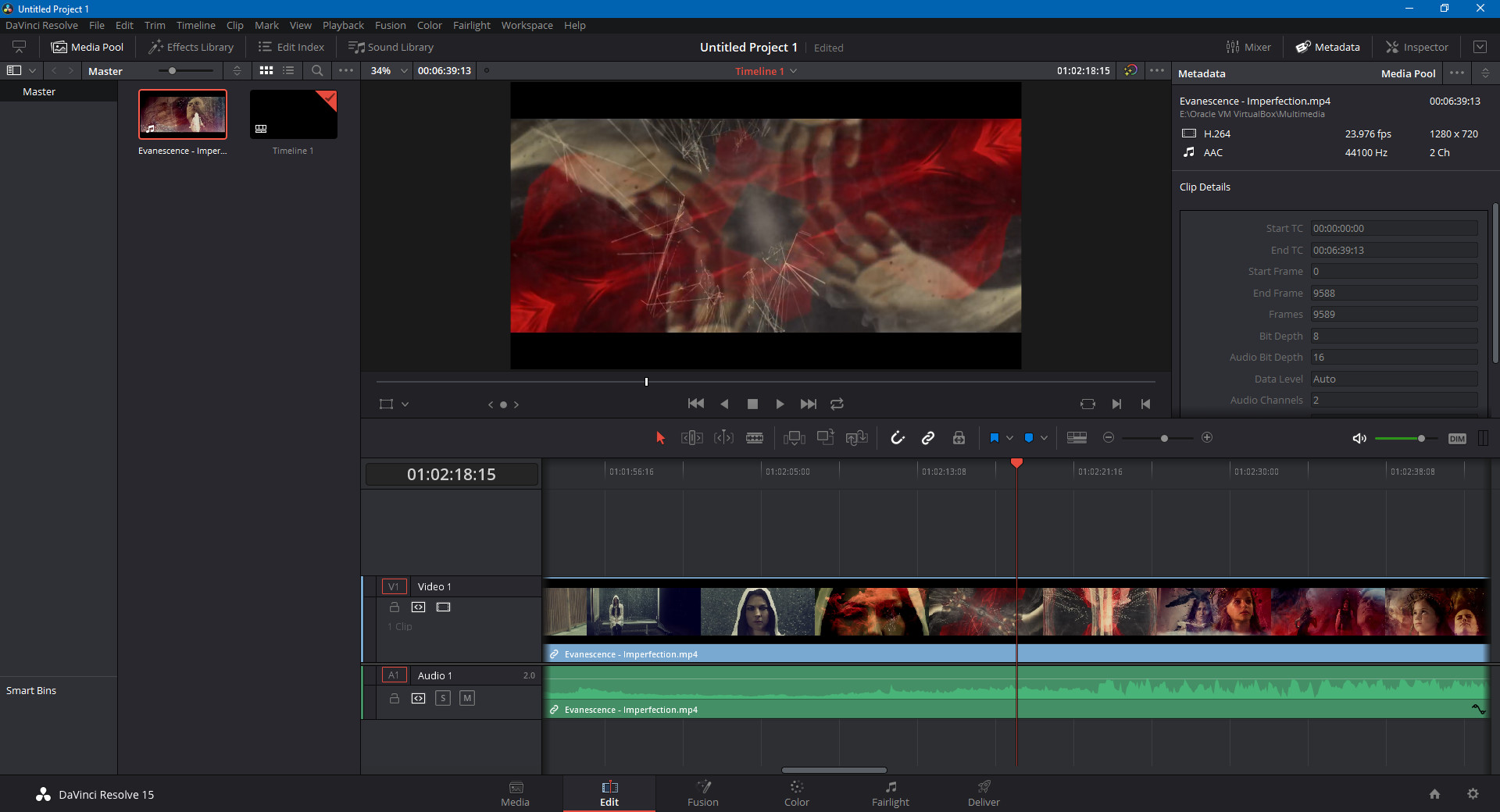Click the Replace Clip icon
1500x812 pixels.
coord(857,438)
